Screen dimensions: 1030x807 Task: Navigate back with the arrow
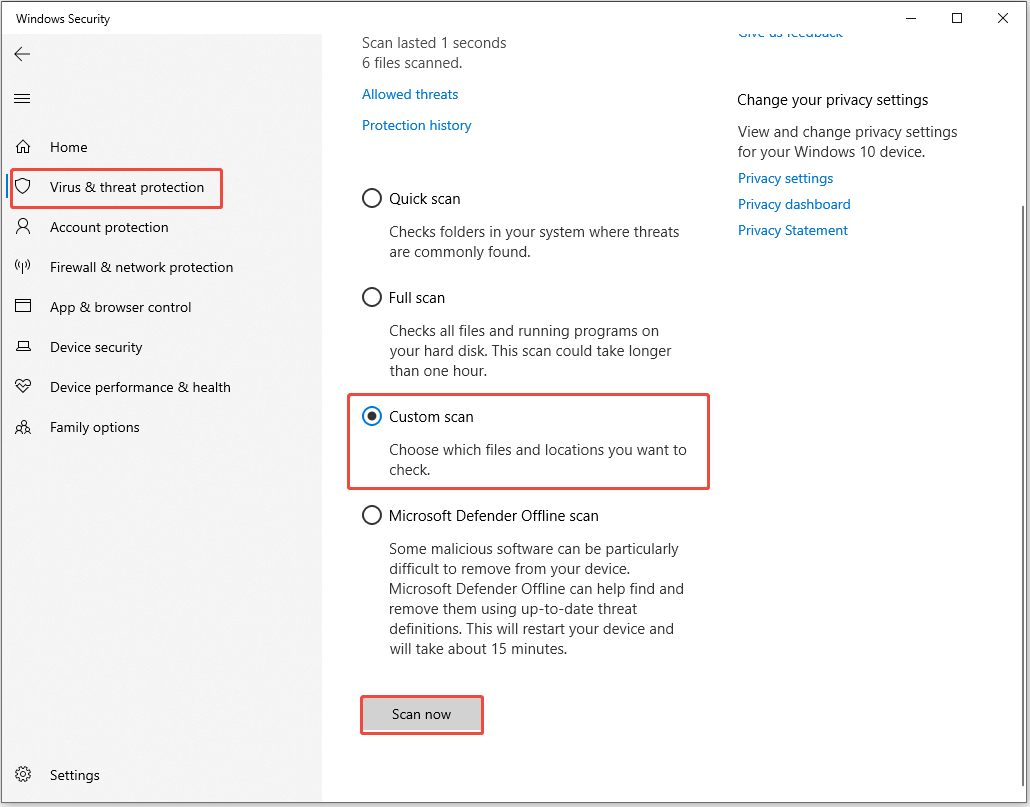[x=22, y=54]
